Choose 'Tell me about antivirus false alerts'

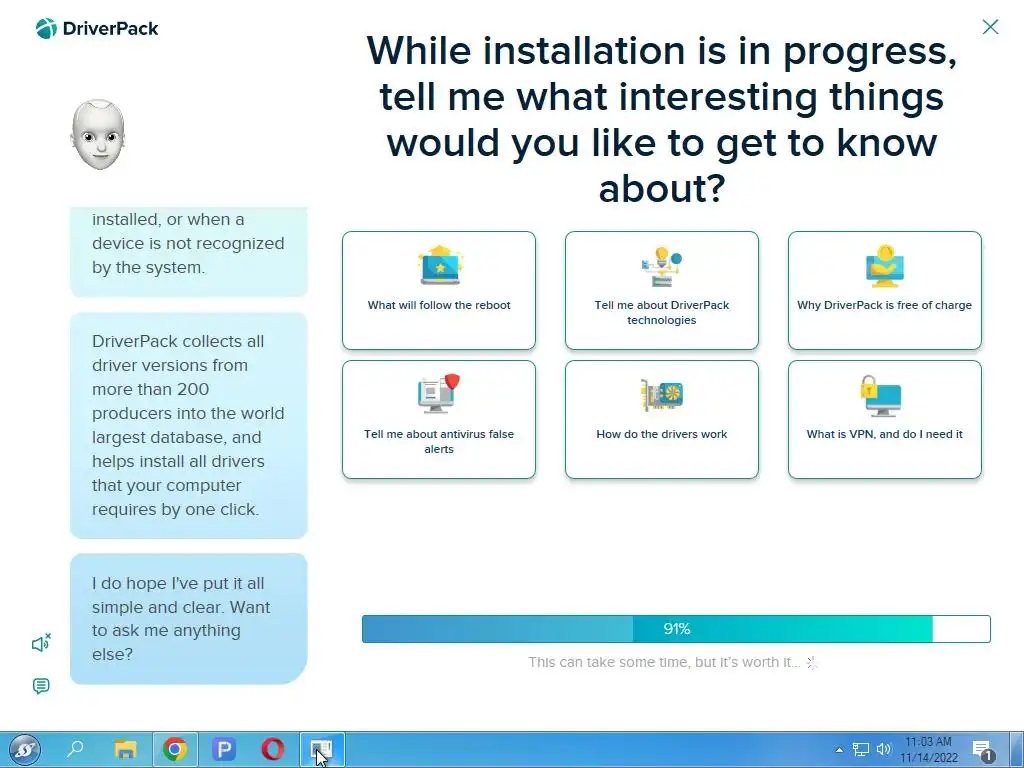coord(439,419)
